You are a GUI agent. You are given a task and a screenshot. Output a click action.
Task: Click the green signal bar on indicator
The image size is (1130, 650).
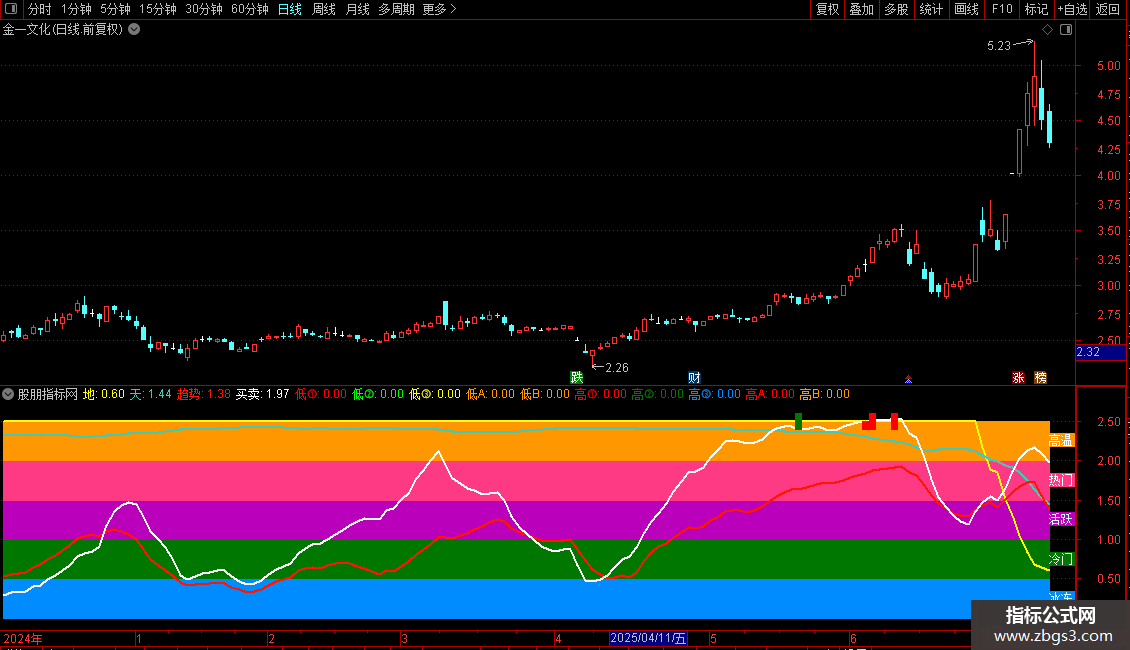[x=798, y=422]
